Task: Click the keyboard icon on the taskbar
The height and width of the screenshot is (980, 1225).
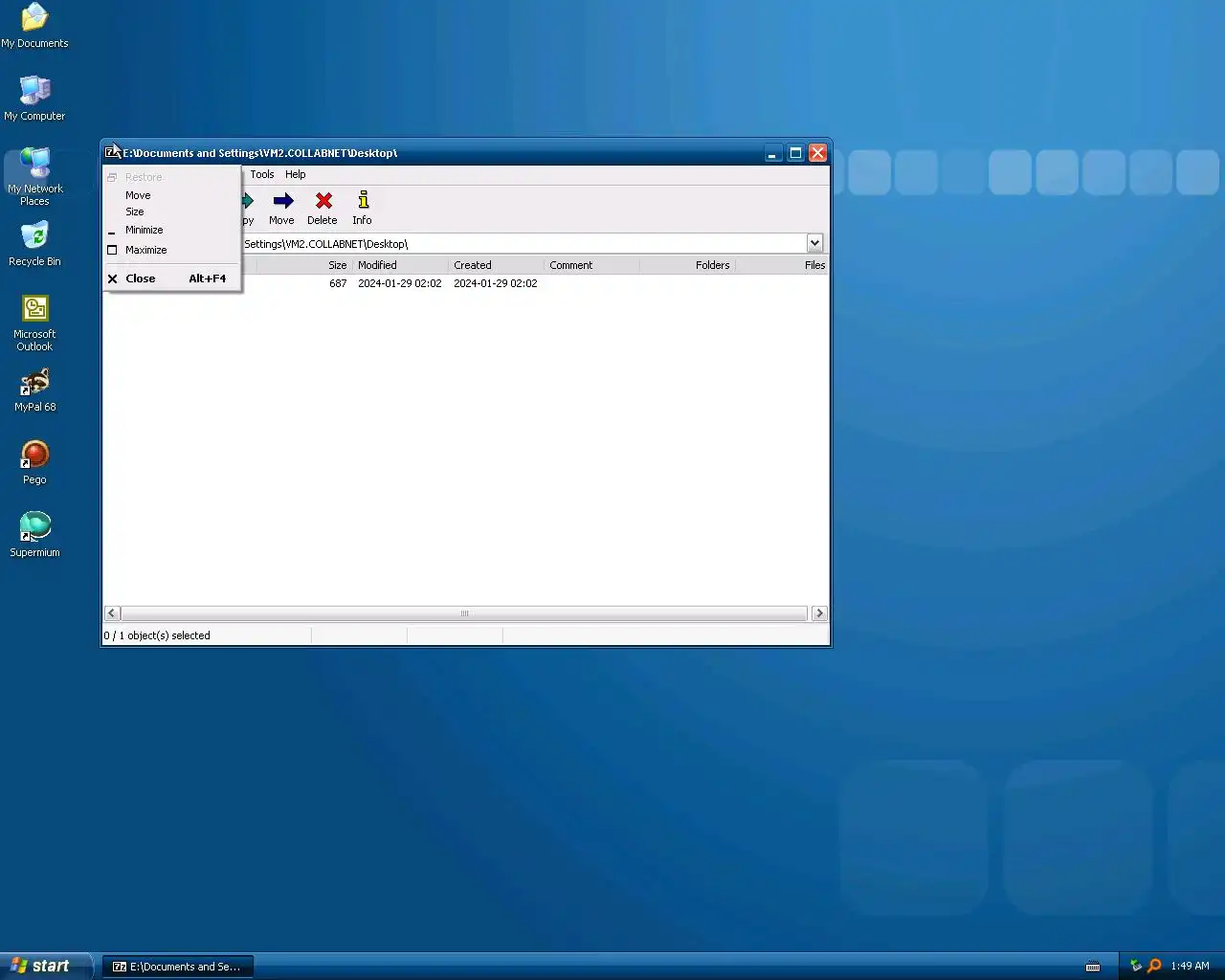Action: [1093, 967]
